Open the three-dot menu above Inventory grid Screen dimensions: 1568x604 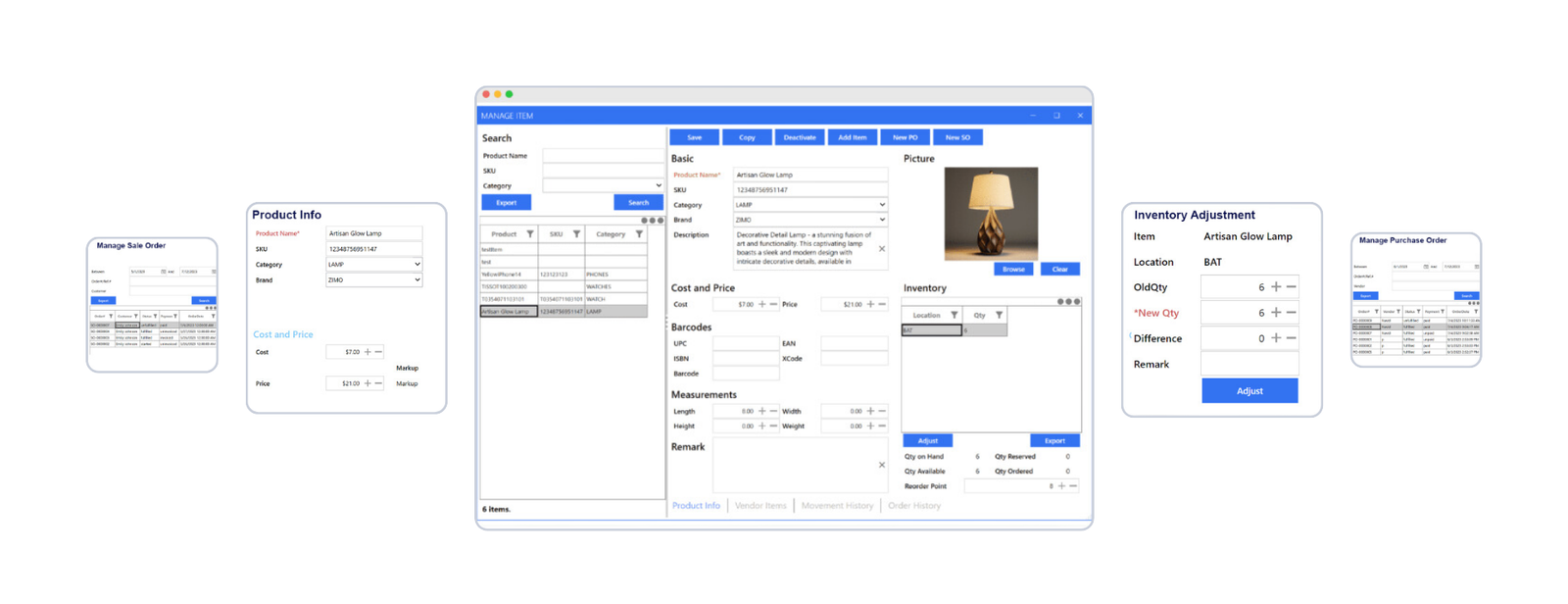pos(1068,302)
